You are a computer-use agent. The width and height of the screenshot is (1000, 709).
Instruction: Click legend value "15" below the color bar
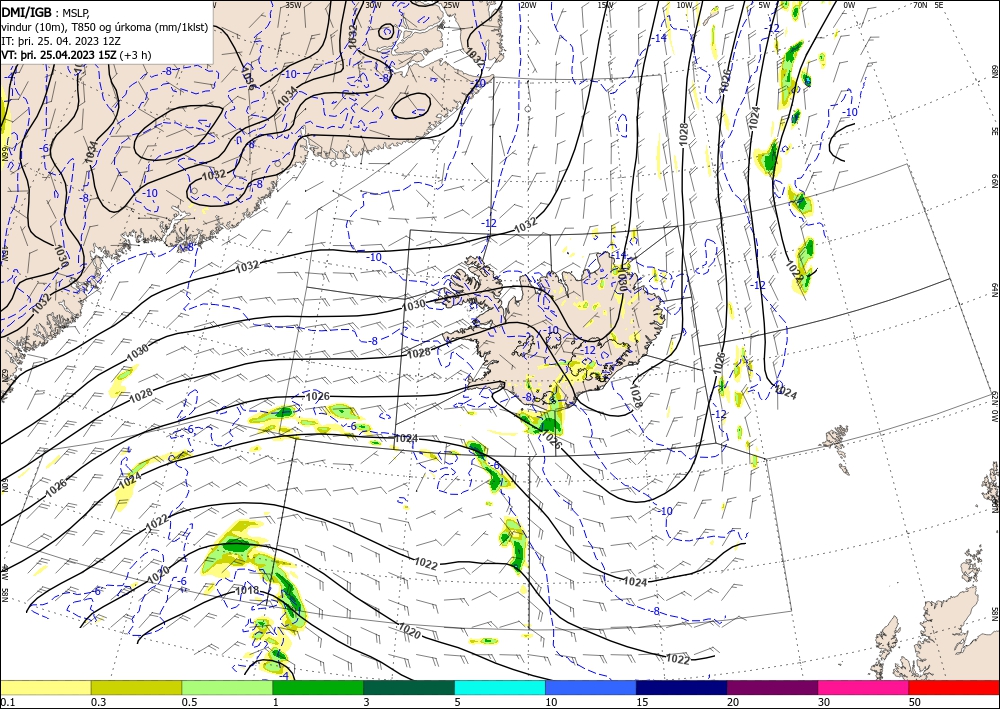642,702
